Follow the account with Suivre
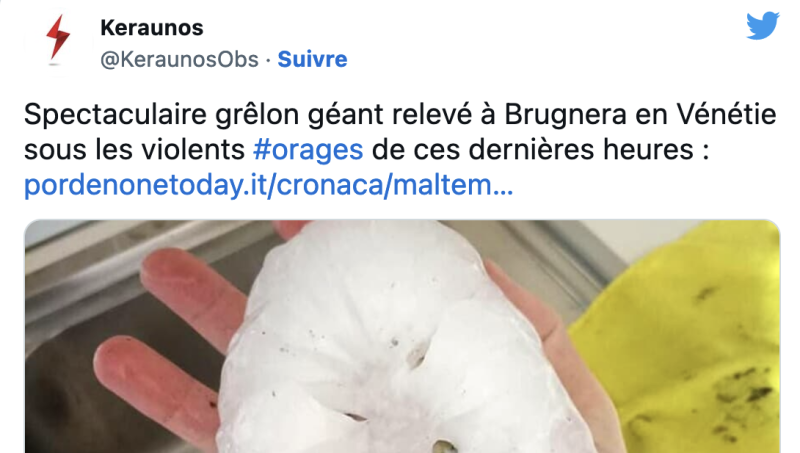 click(x=312, y=59)
